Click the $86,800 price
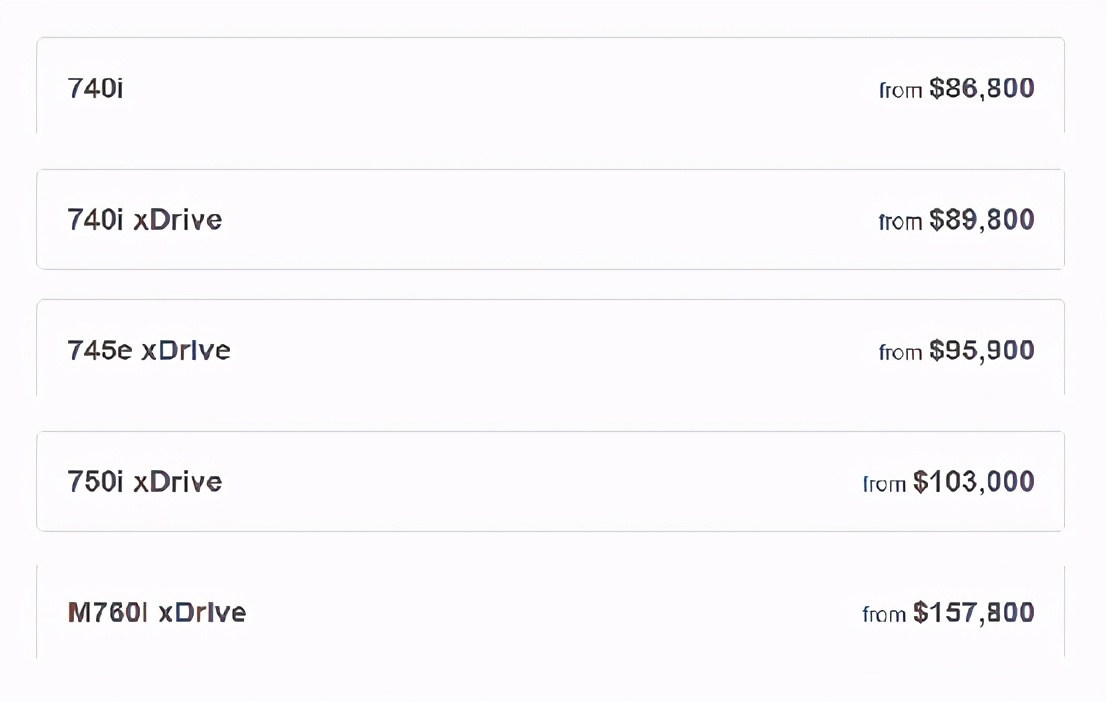 click(x=981, y=88)
